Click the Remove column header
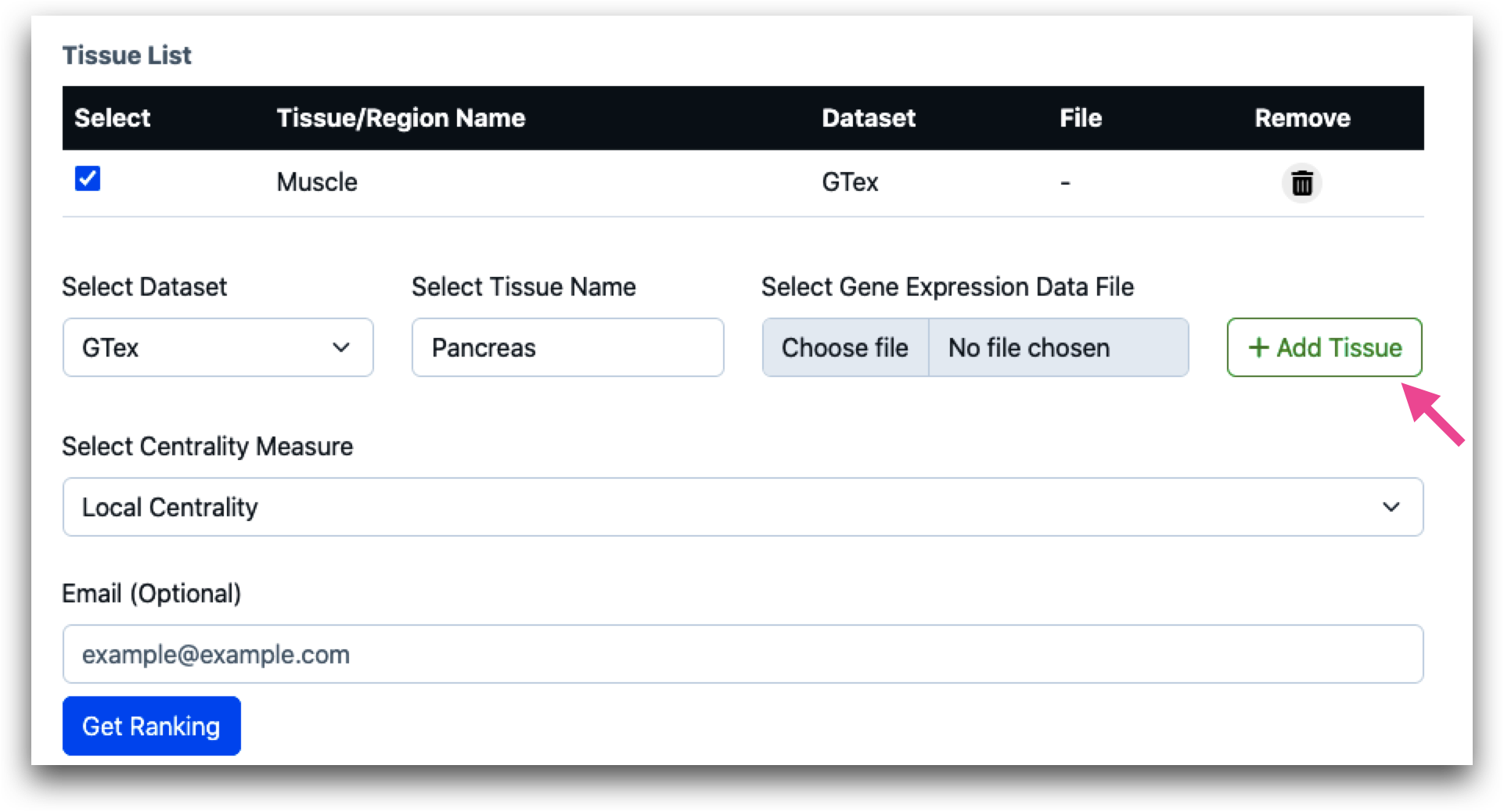The image size is (1504, 812). [1303, 118]
